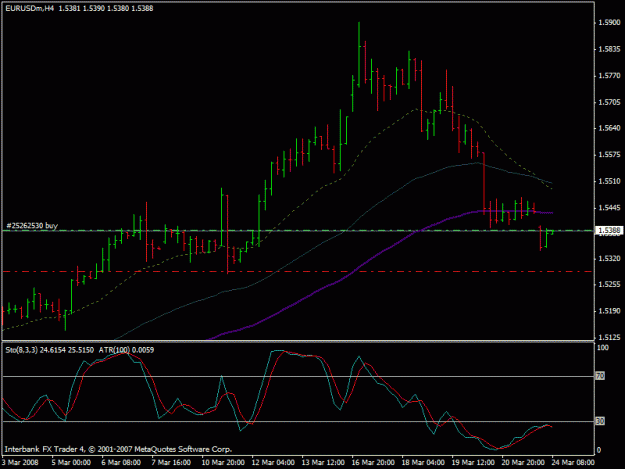Click the 3 Mar 2008 date label
Viewport: 625px width, 469px height.
click(20, 462)
